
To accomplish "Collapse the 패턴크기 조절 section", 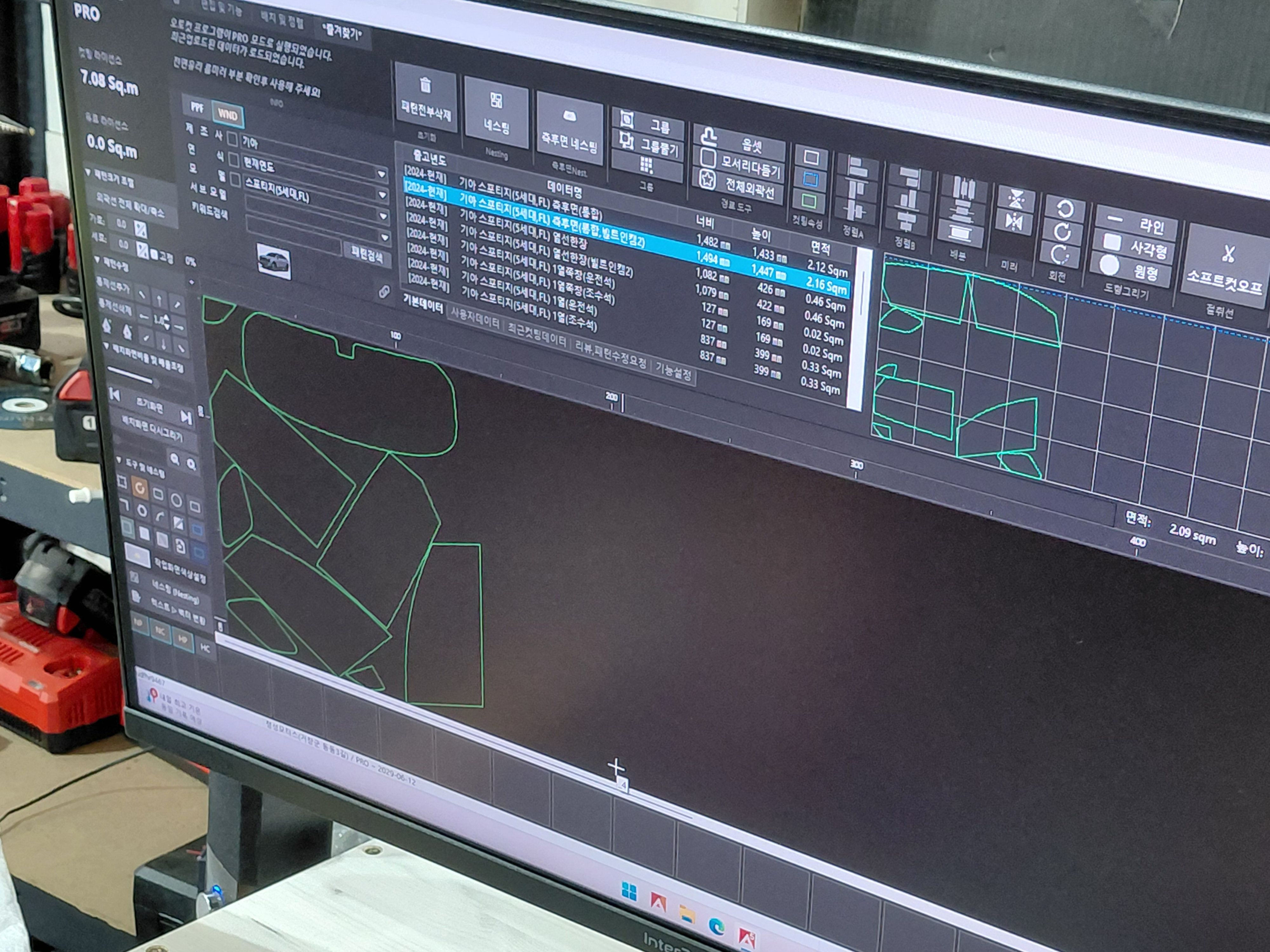I will point(88,172).
